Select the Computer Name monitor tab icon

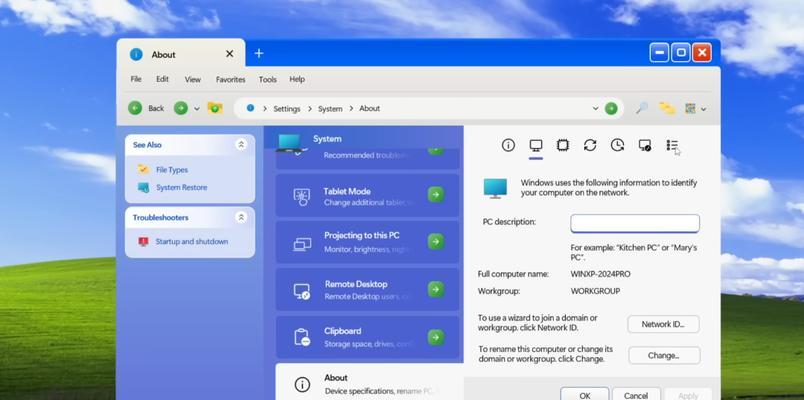535,145
